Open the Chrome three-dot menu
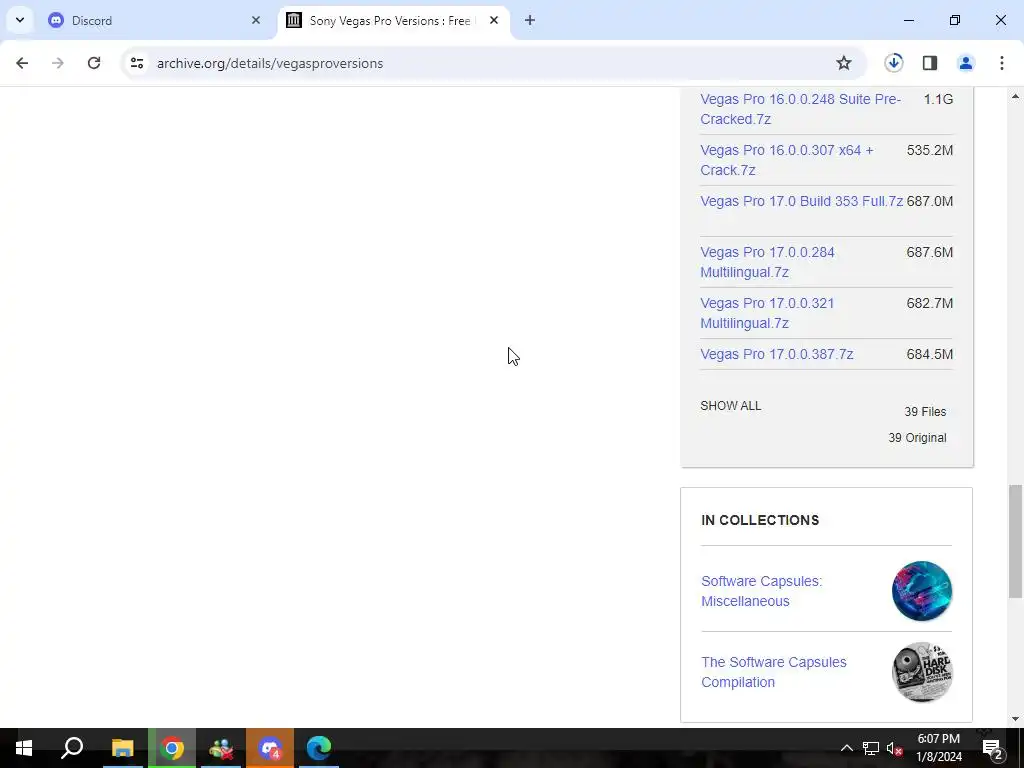1024x768 pixels. click(1002, 63)
